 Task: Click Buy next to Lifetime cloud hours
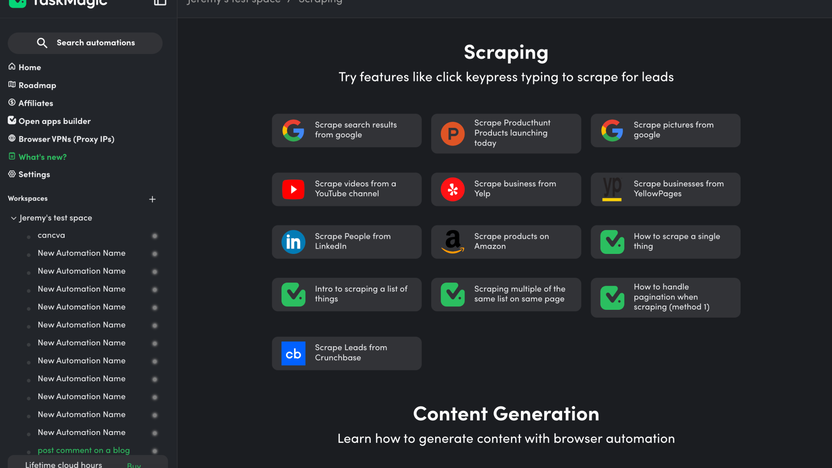pyautogui.click(x=134, y=465)
